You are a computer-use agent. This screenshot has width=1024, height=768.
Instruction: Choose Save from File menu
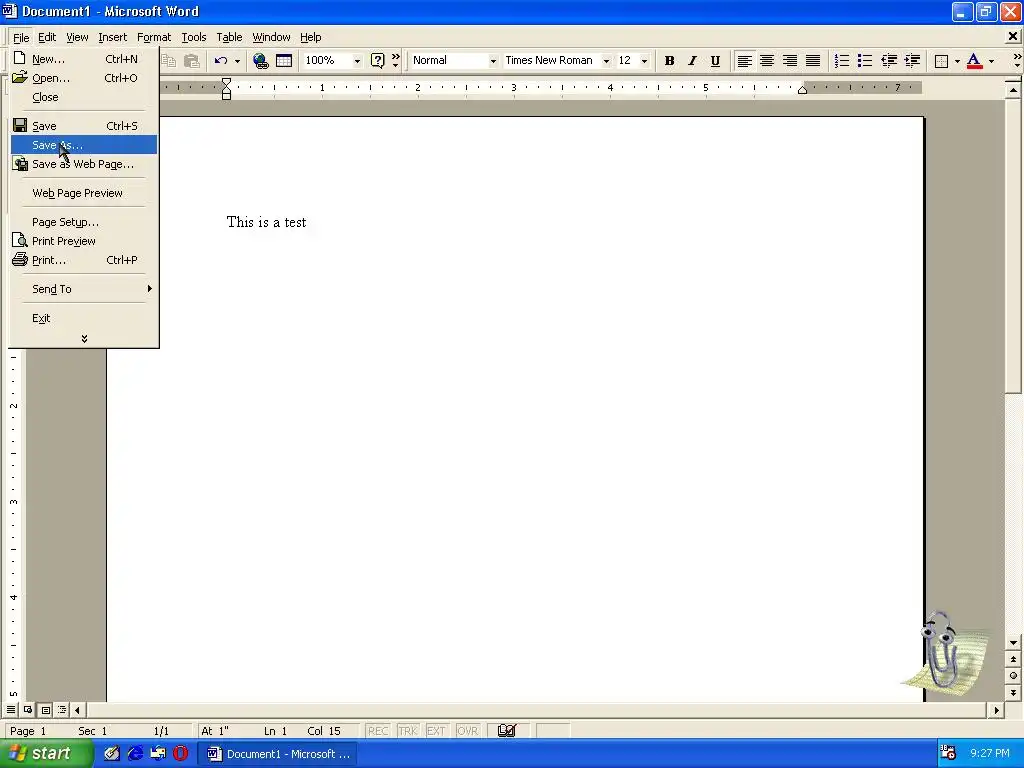point(84,125)
